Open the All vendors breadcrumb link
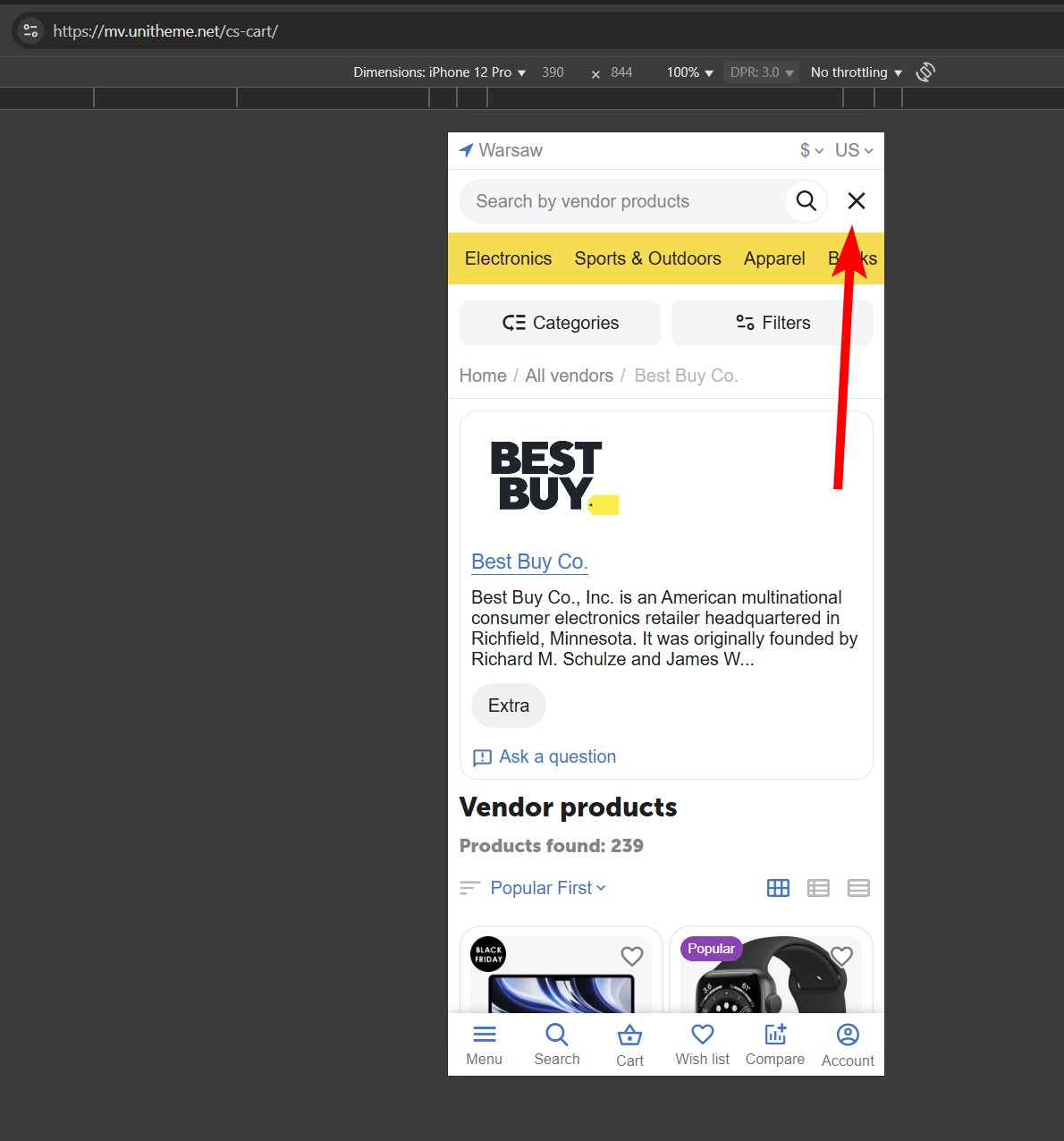Screen dimensions: 1064x1141 point(570,376)
